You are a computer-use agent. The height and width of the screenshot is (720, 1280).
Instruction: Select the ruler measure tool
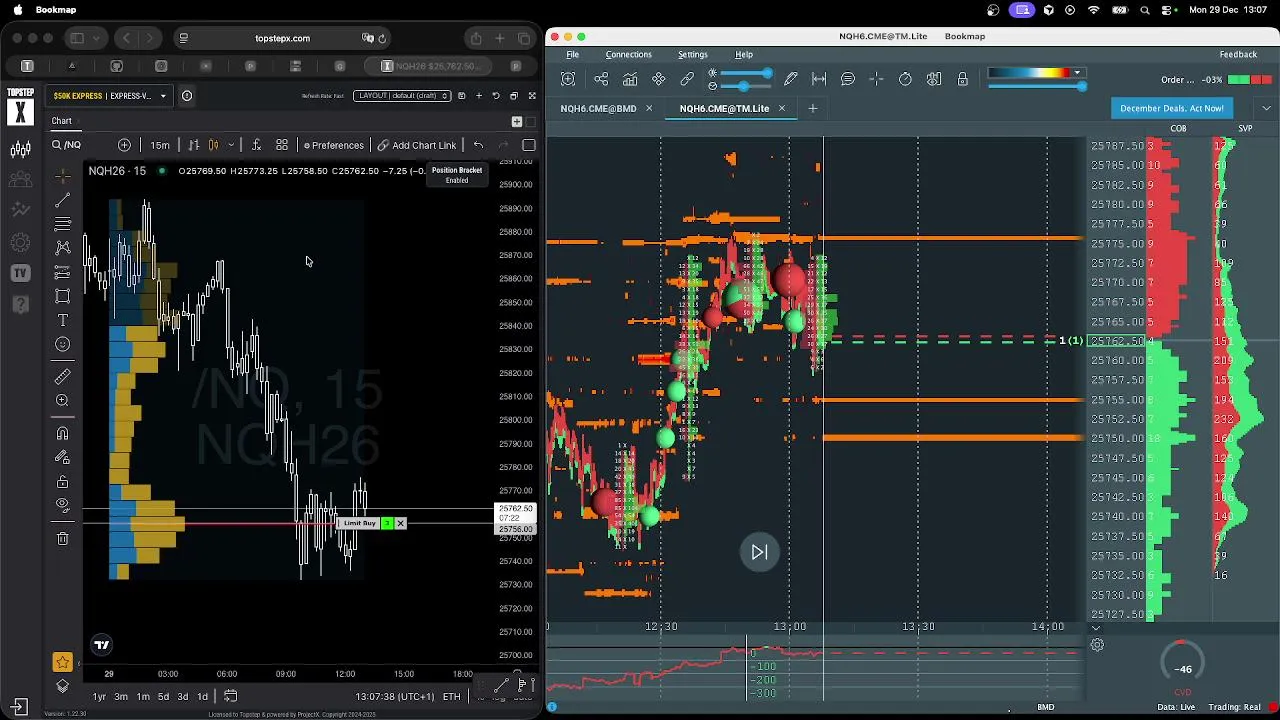(62, 376)
